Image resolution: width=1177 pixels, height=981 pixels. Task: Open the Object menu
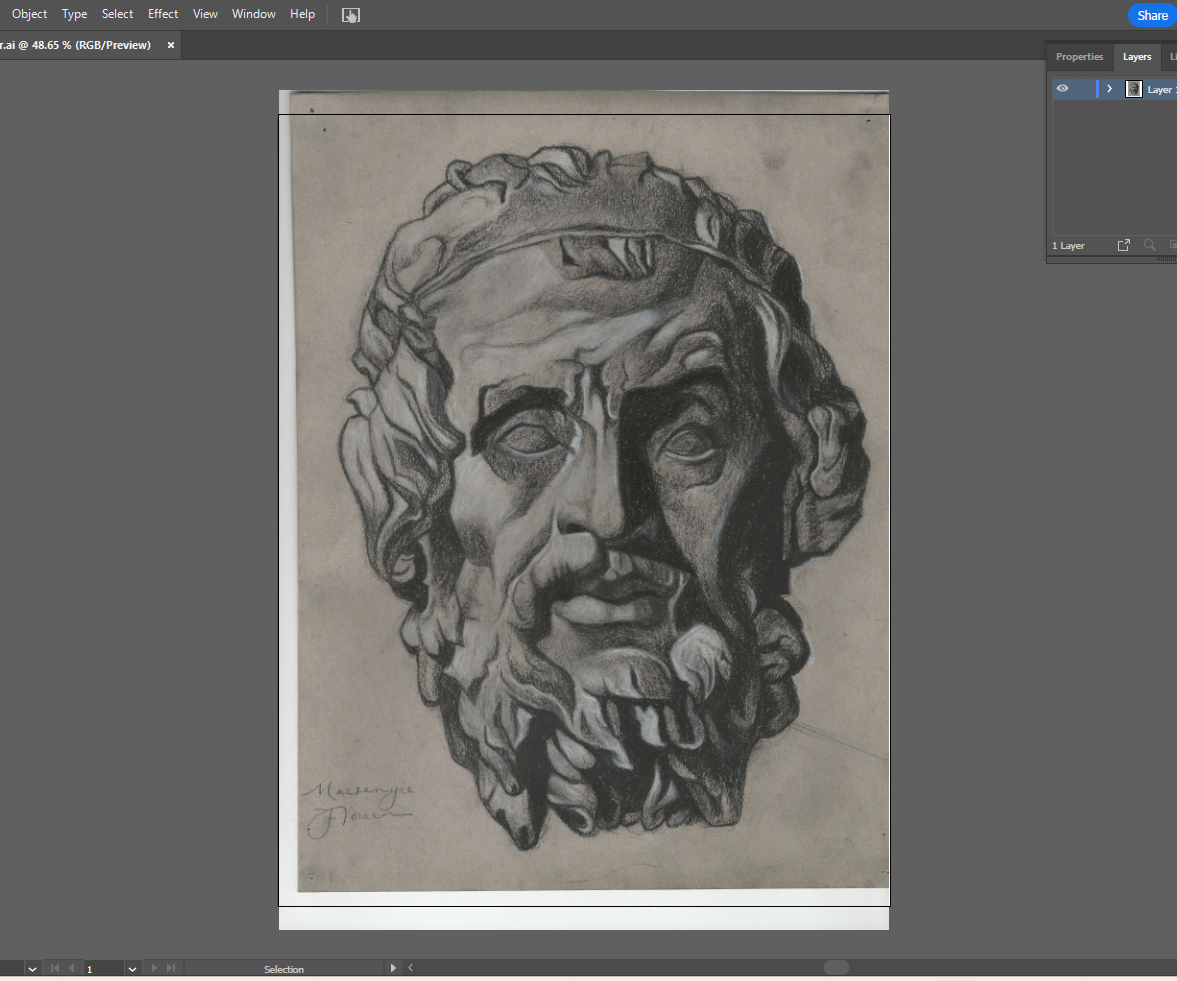29,13
